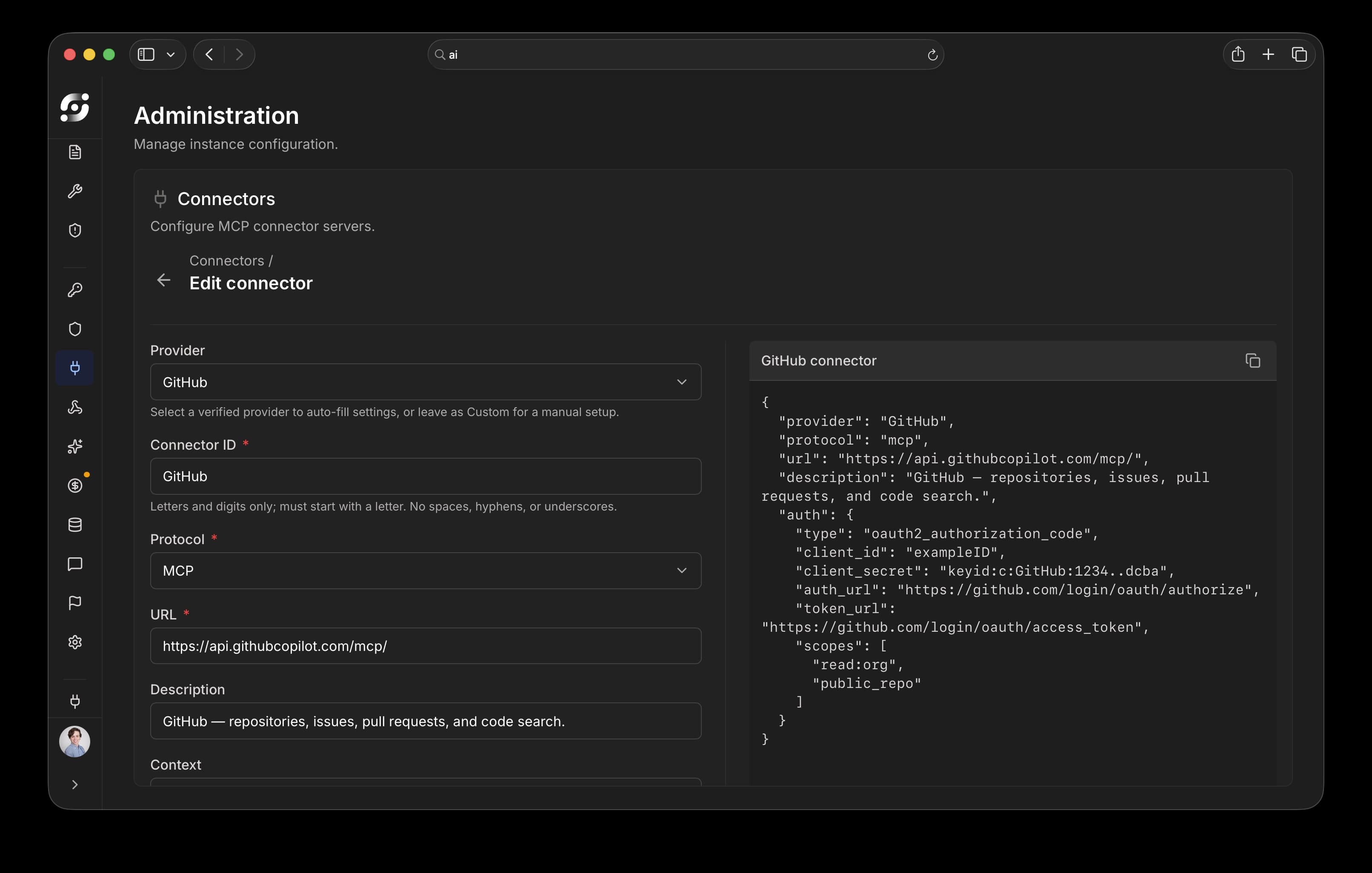Open the sidebar options chevron dropdown

170,55
